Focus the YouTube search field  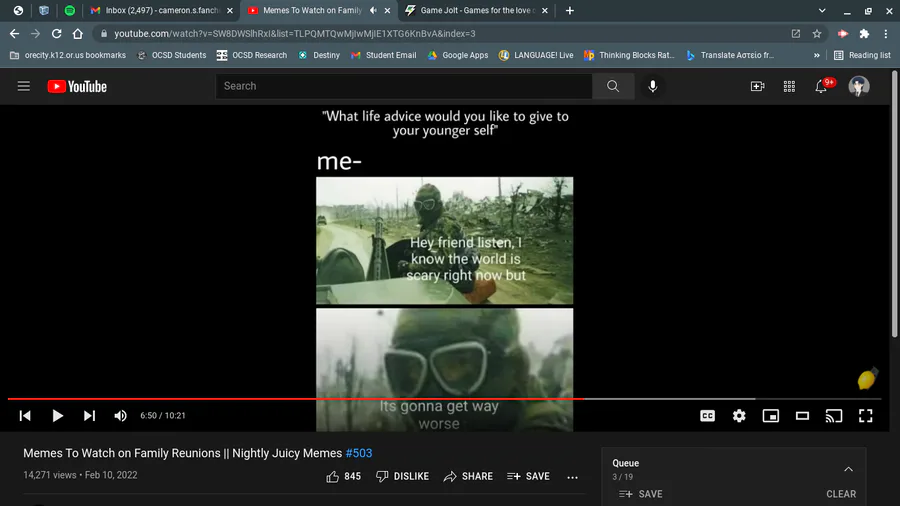404,86
